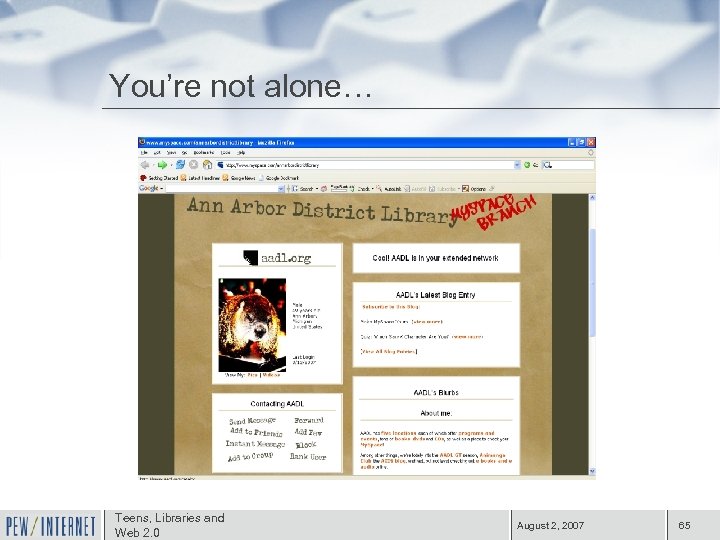This screenshot has width=720, height=540.
Task: Open the Tools menu
Action: [225, 152]
